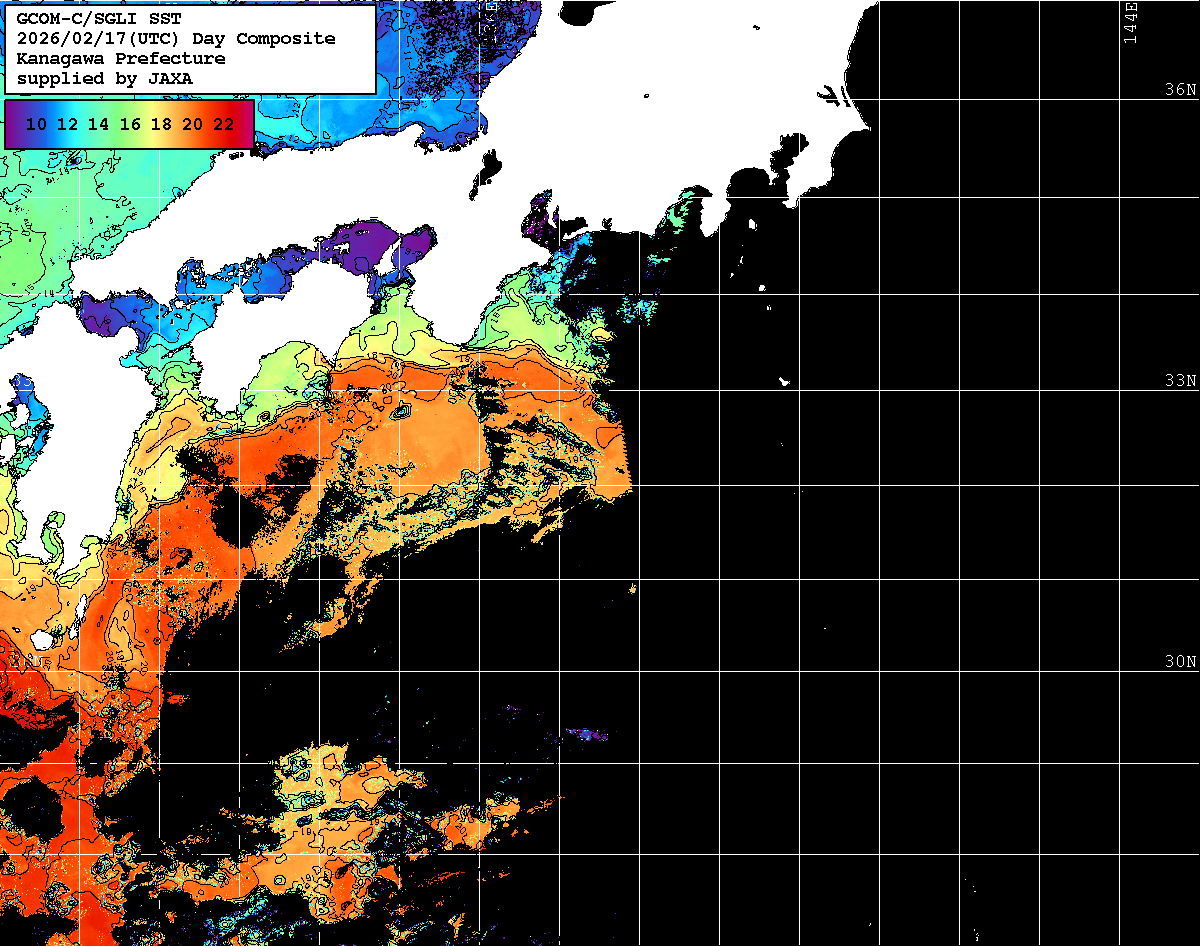
Task: Click the 30N latitude label
Action: tap(1180, 662)
